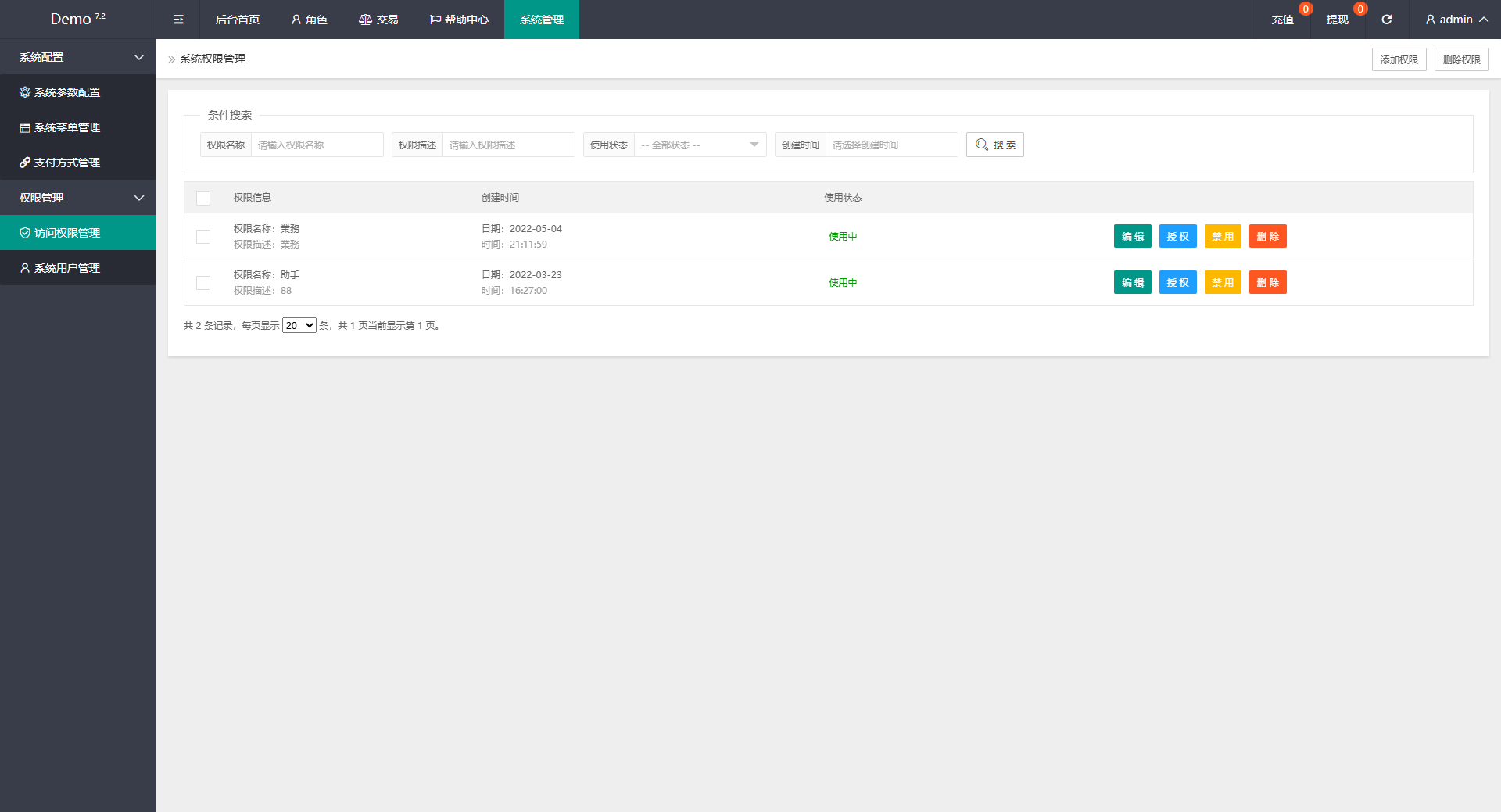
Task: Switch to the 交易 top menu
Action: [378, 20]
